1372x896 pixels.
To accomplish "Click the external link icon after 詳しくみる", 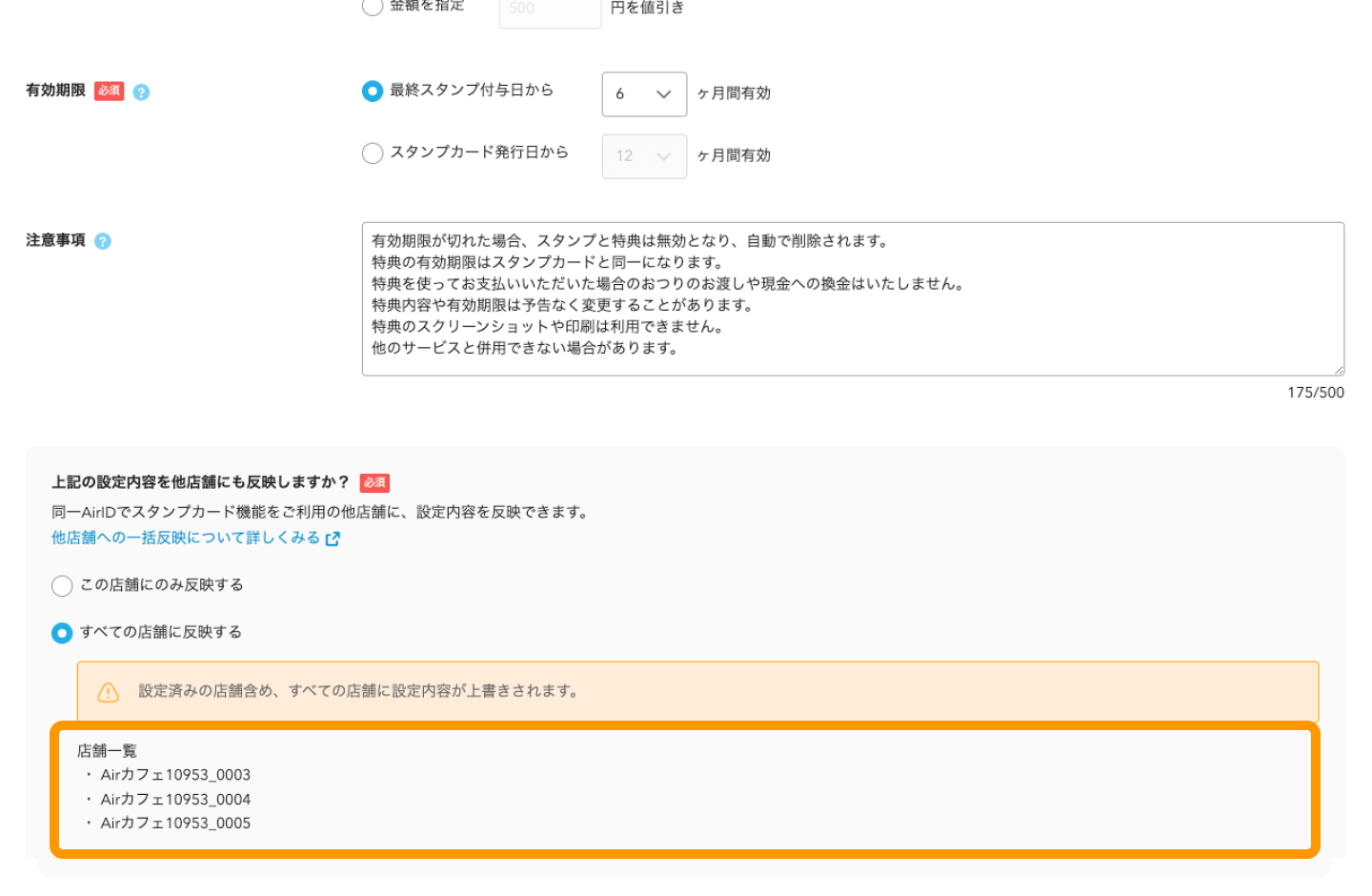I will (x=333, y=539).
